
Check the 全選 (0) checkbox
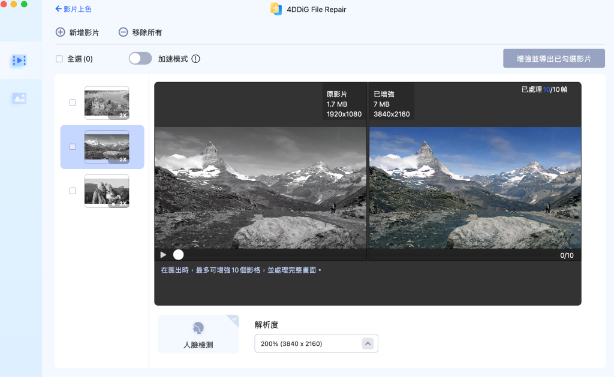click(60, 59)
